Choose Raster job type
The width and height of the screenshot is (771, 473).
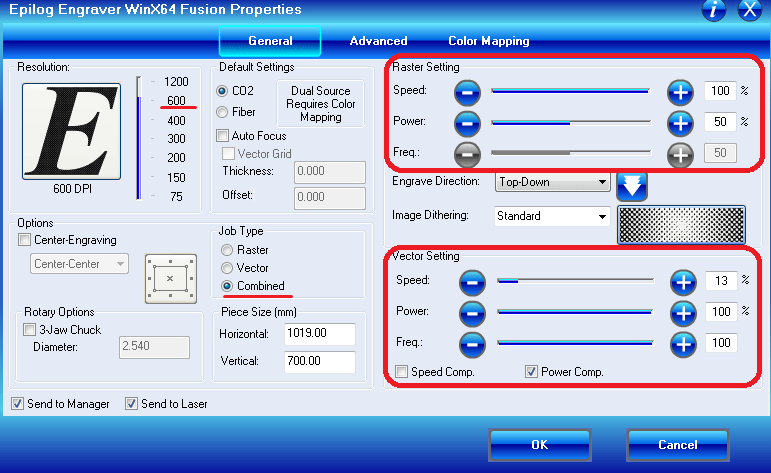[x=227, y=250]
